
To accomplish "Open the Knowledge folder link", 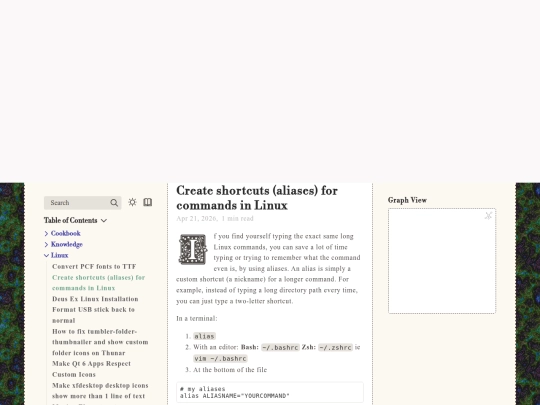I will pos(67,245).
